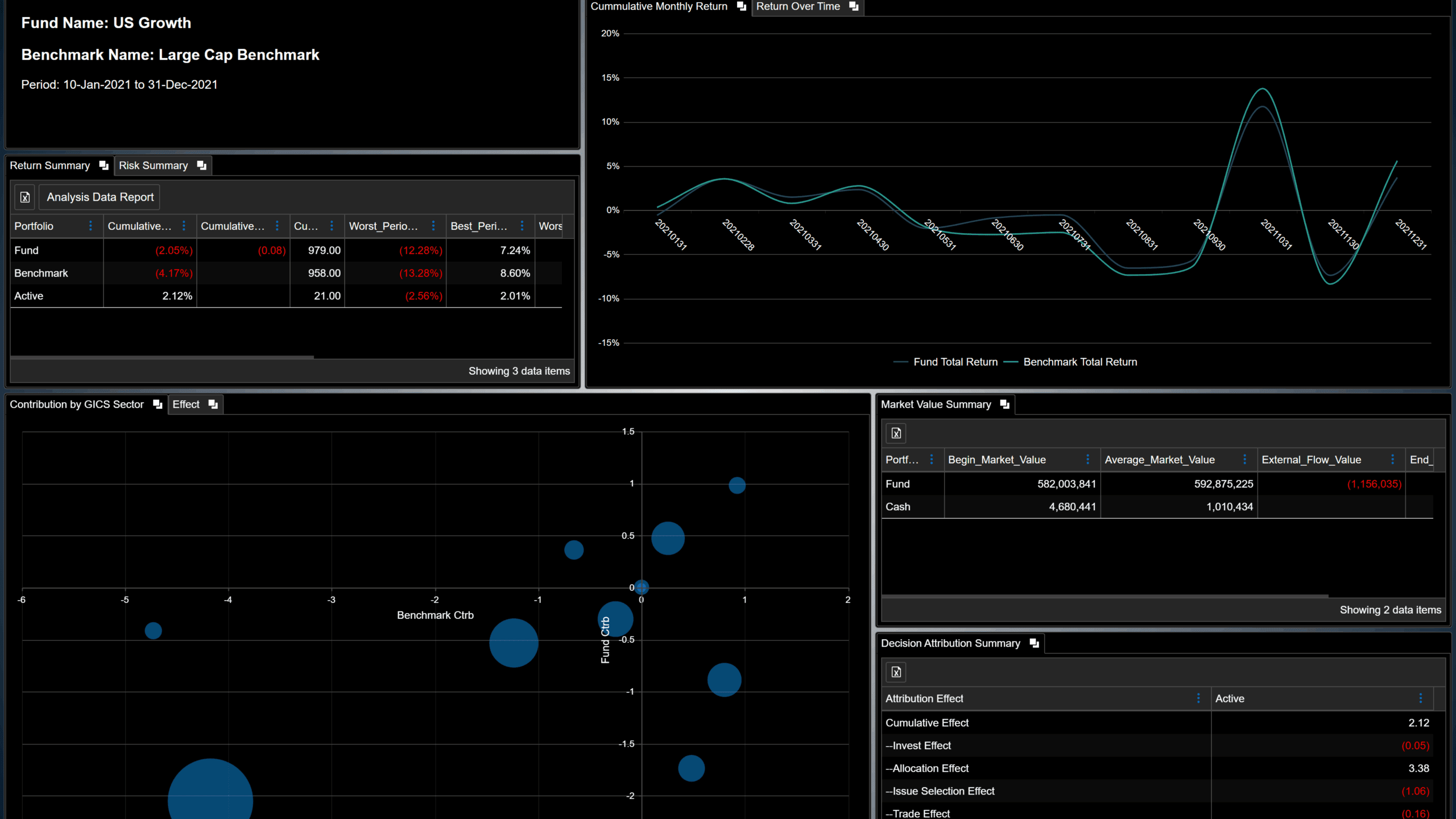This screenshot has height=819, width=1456.
Task: Click Return Summary horizontal scrollbar
Action: [x=162, y=357]
